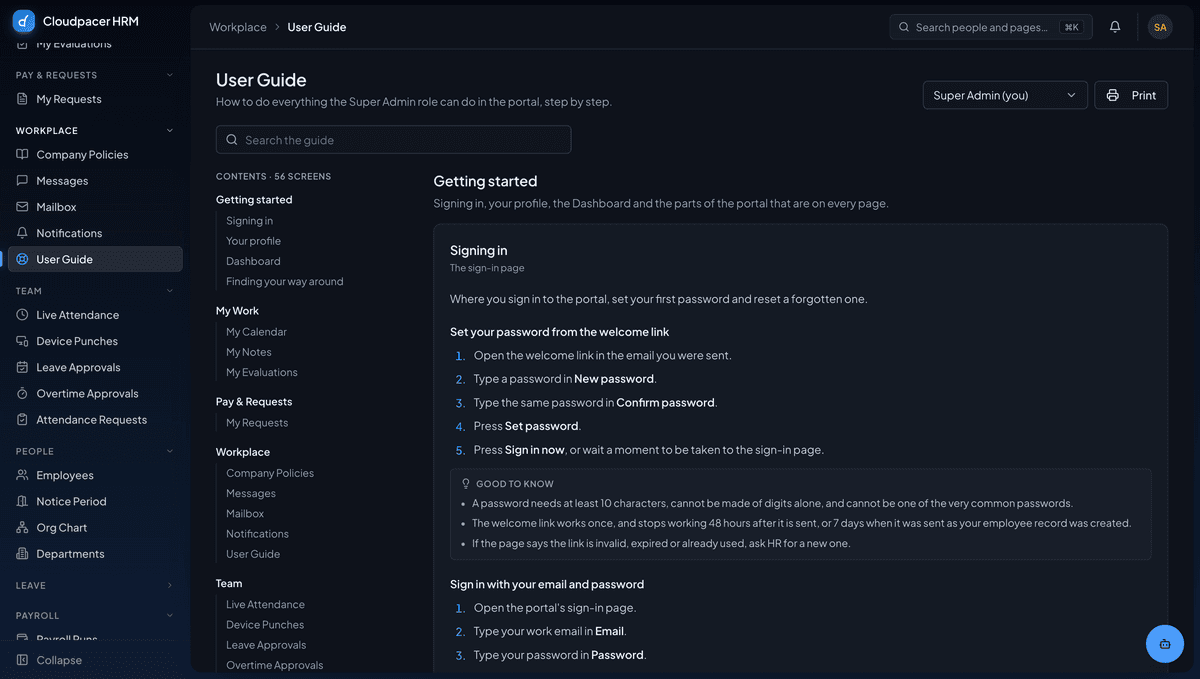Open Mailbox in the sidebar

pyautogui.click(x=95, y=207)
